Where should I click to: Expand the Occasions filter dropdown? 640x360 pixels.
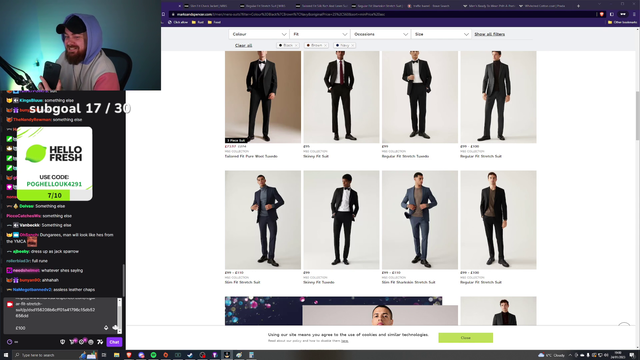tap(380, 34)
